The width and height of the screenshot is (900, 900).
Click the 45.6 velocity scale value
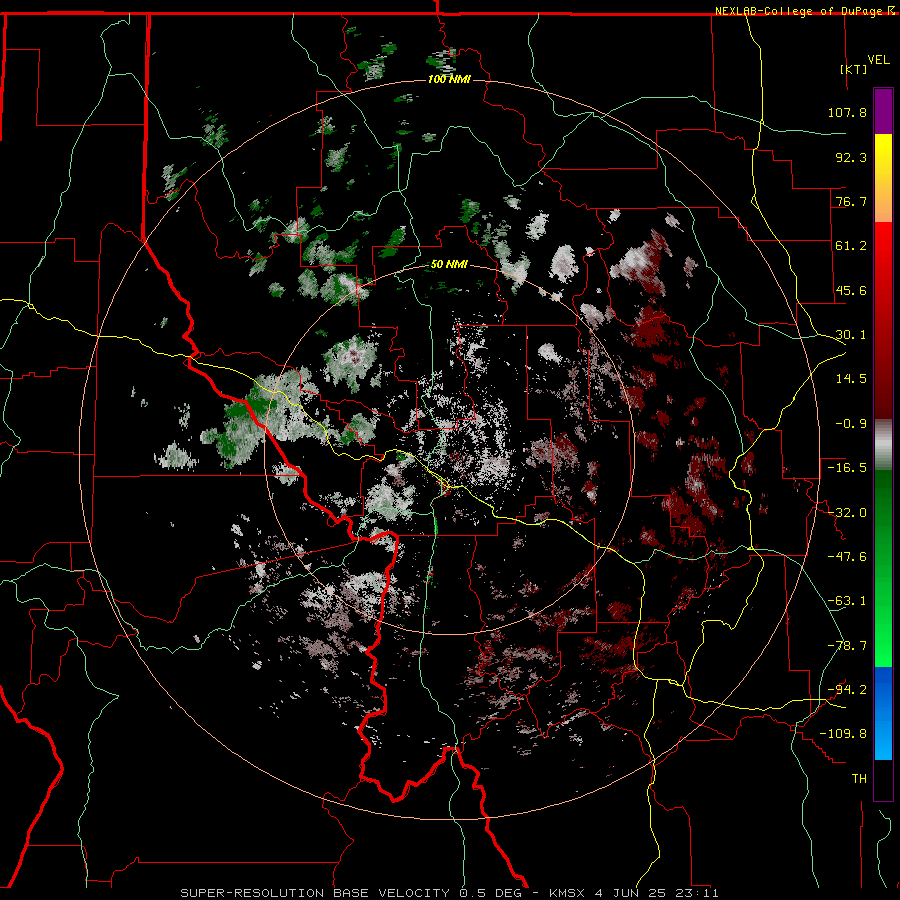click(851, 290)
